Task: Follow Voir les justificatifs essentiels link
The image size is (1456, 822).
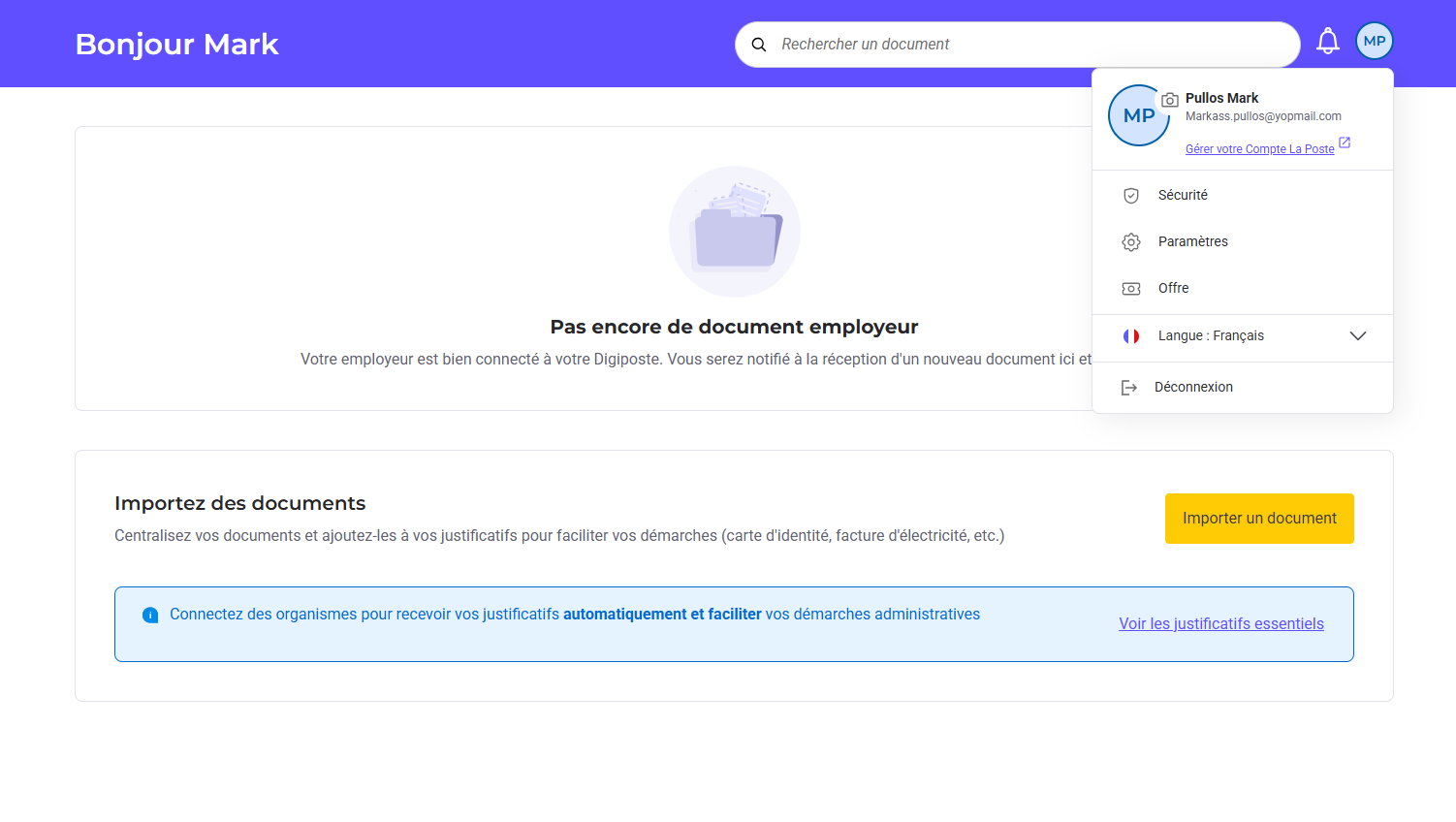Action: pyautogui.click(x=1220, y=624)
